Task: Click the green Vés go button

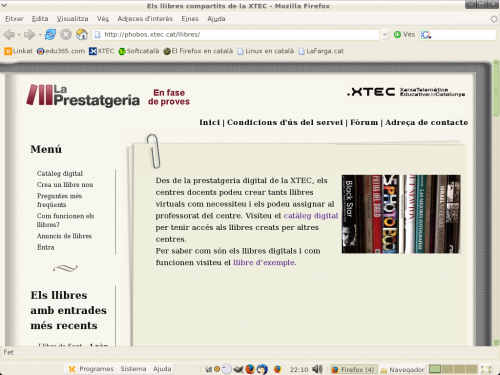Action: (x=404, y=34)
